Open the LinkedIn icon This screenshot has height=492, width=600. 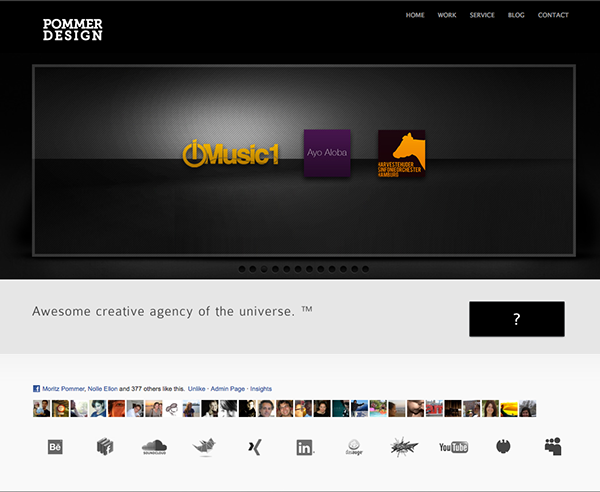tap(305, 447)
